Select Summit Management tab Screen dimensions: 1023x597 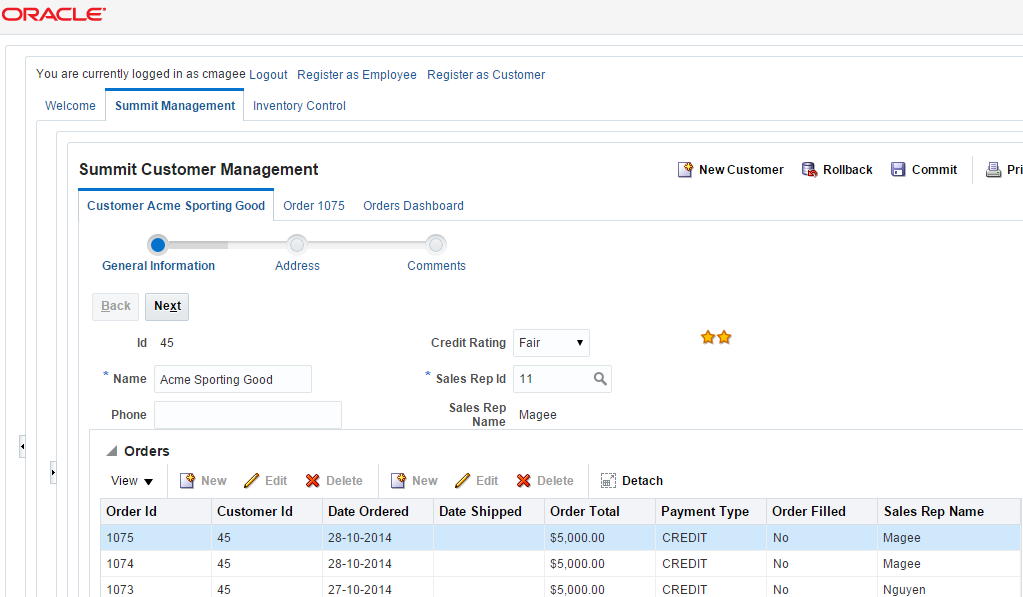[175, 106]
